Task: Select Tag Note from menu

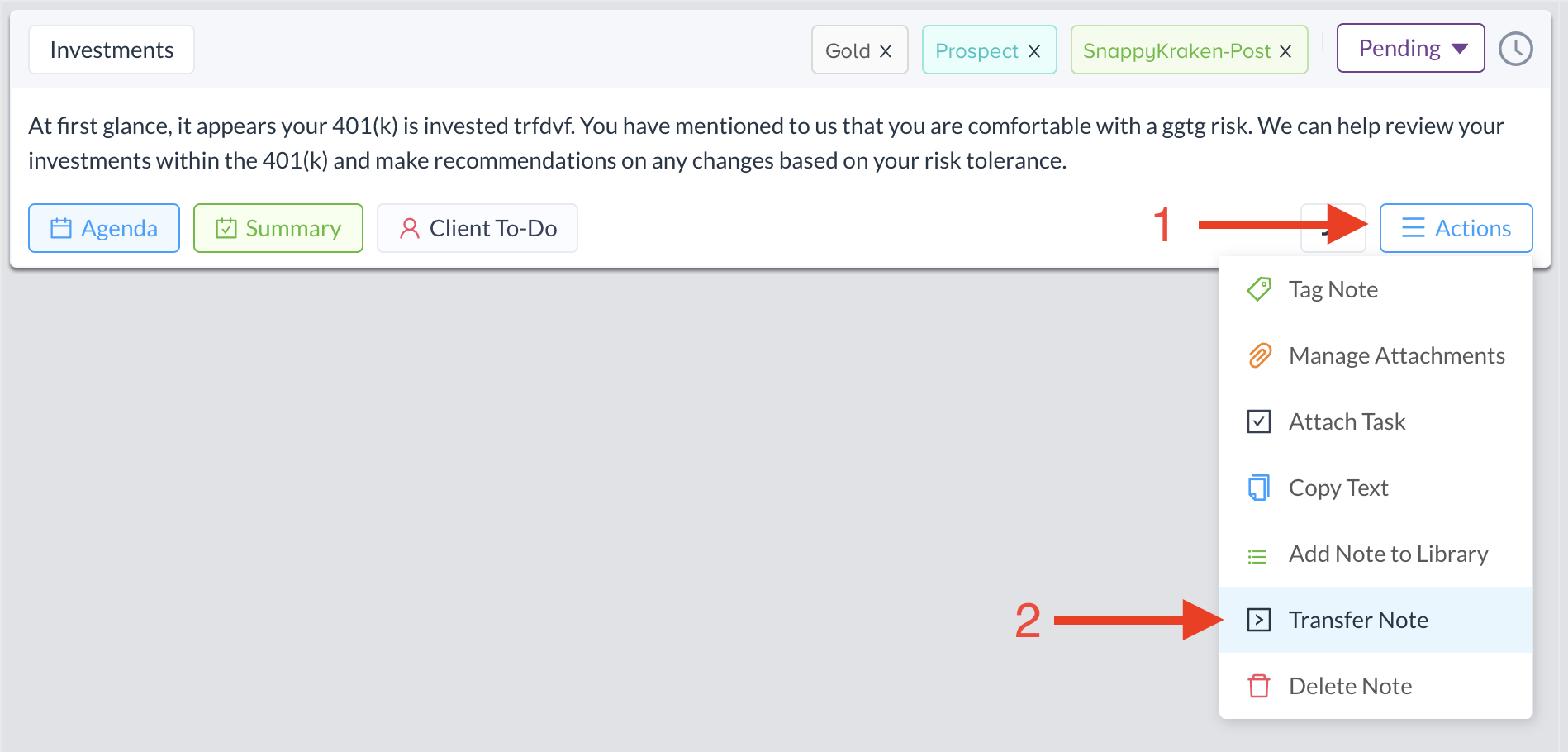Action: pos(1333,289)
